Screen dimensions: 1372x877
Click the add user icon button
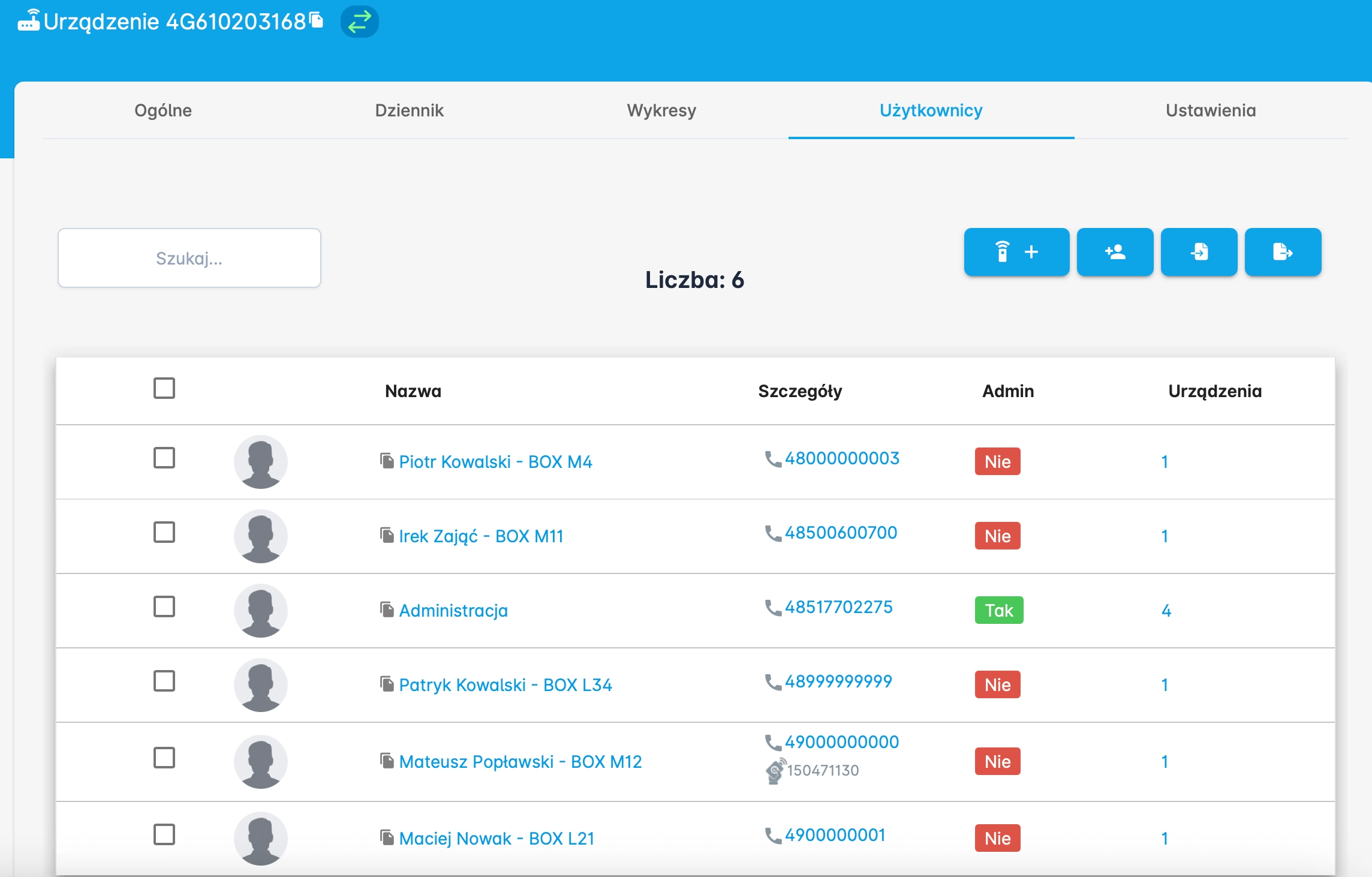[x=1115, y=252]
